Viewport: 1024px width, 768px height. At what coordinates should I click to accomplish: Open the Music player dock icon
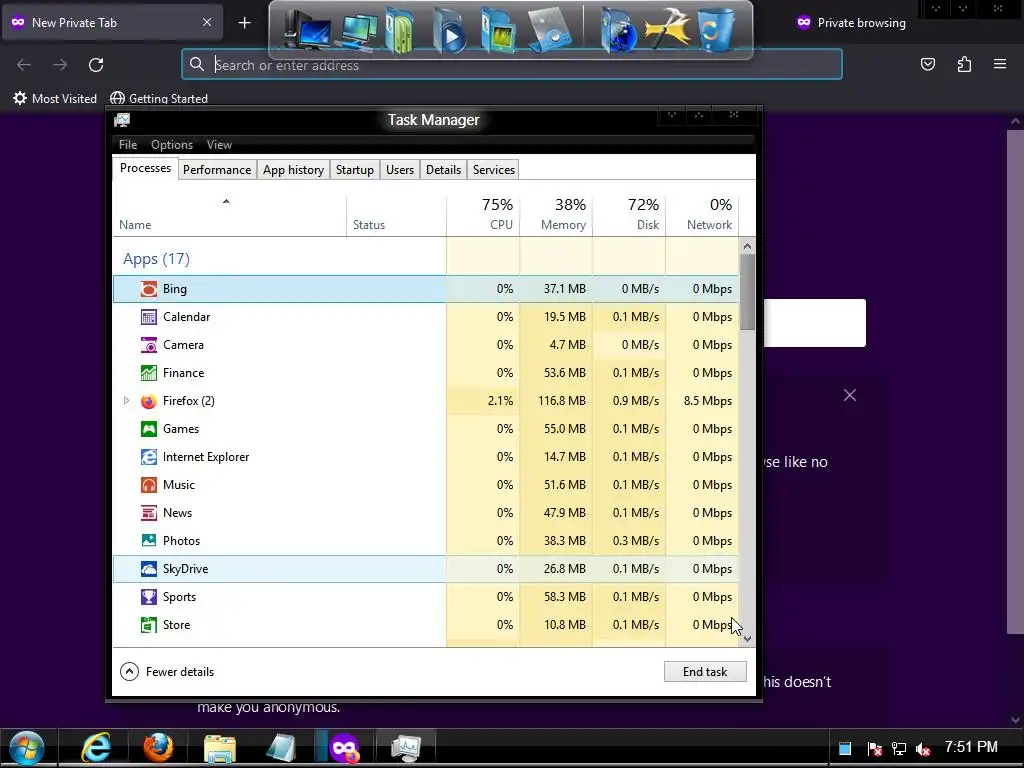550,29
